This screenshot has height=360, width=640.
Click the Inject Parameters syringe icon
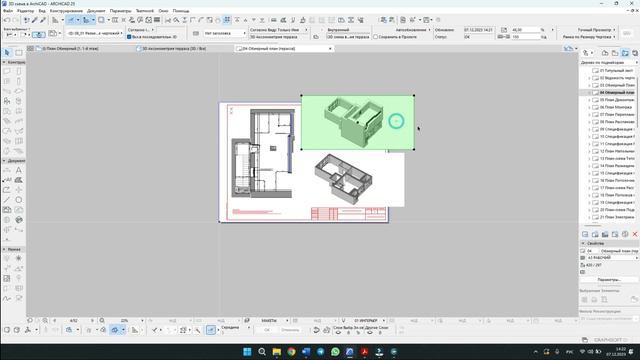click(x=43, y=20)
